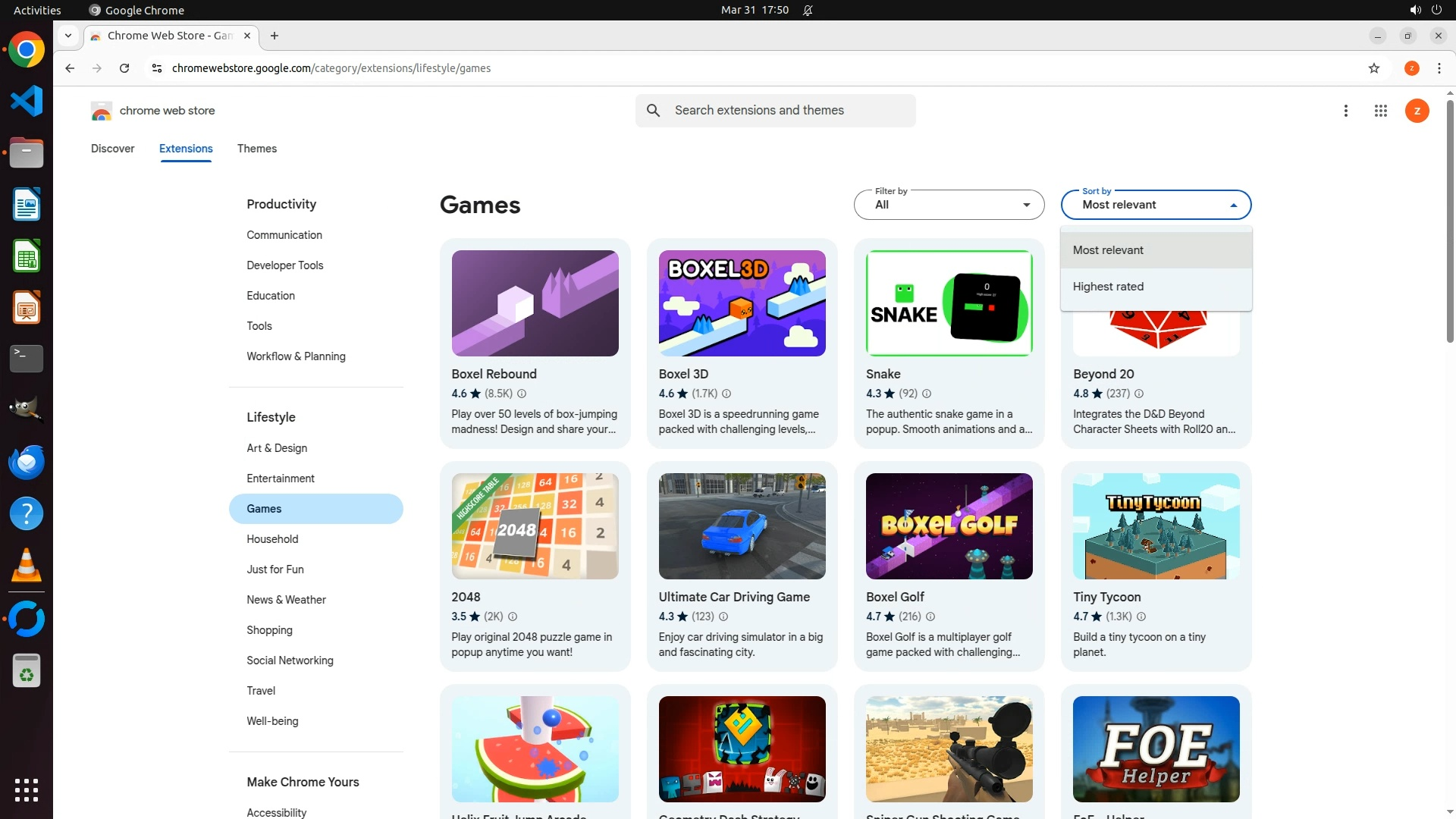The height and width of the screenshot is (819, 1456).
Task: Open the three-dot store options menu
Action: [1345, 111]
